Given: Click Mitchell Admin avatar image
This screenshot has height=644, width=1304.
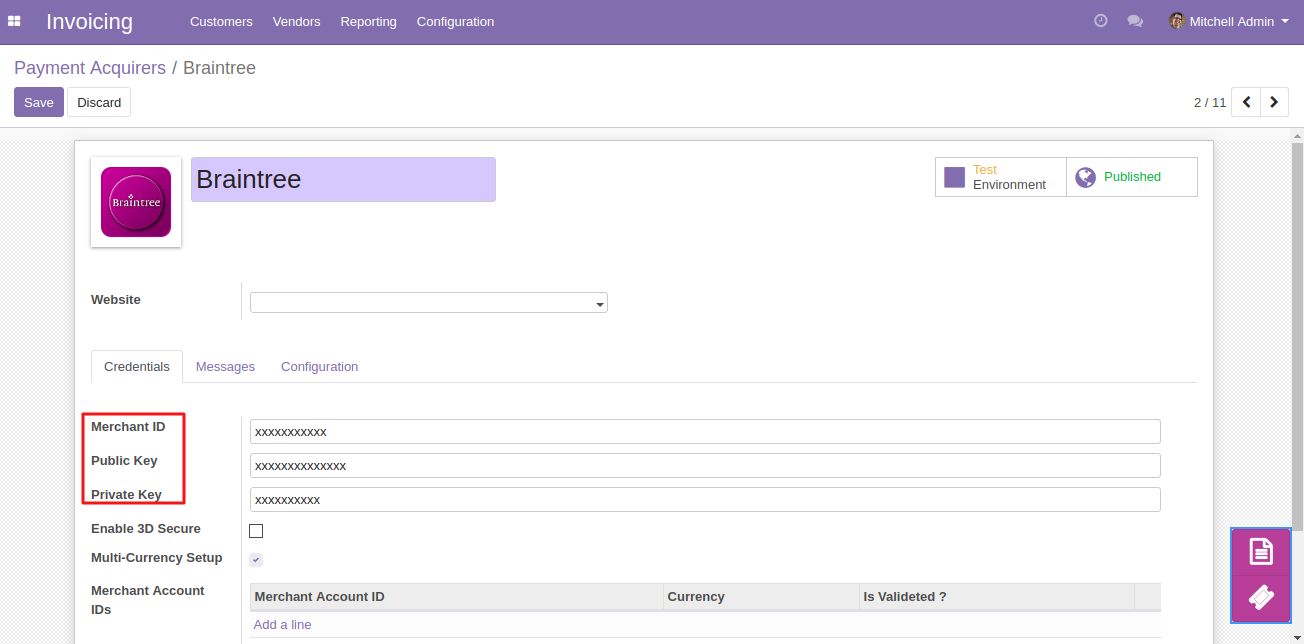Looking at the screenshot, I should point(1177,21).
